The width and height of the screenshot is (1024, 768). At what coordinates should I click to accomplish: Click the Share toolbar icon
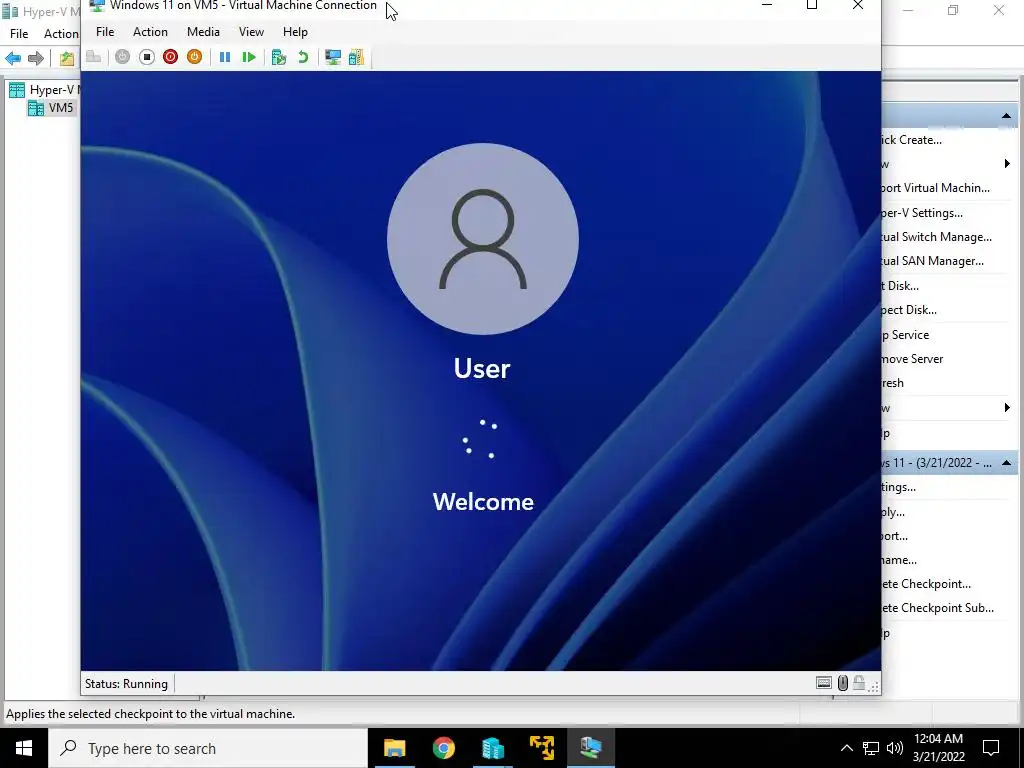point(357,57)
